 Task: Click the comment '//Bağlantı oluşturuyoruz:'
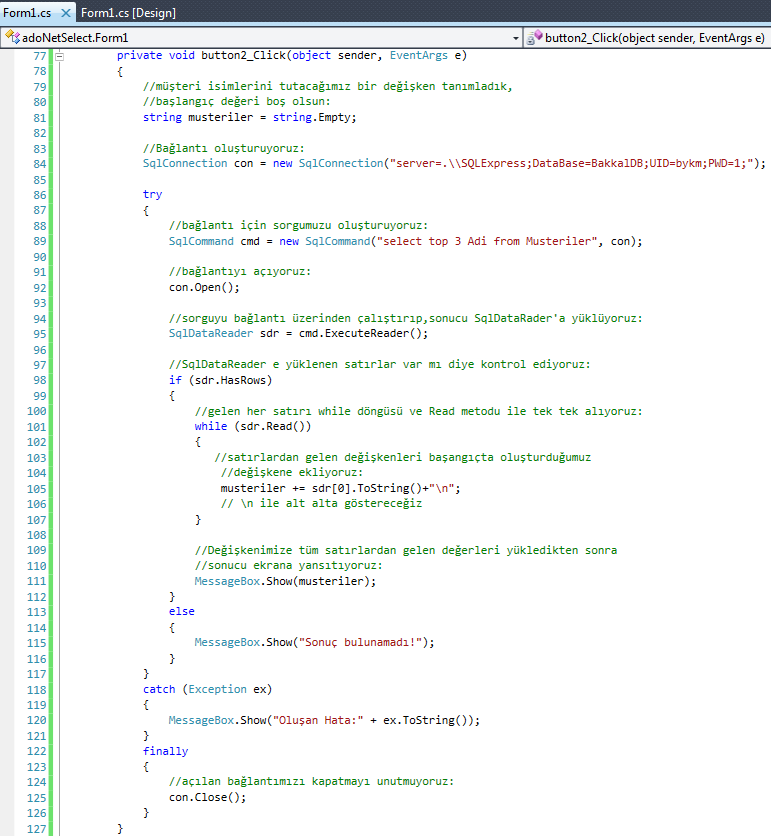[224, 148]
